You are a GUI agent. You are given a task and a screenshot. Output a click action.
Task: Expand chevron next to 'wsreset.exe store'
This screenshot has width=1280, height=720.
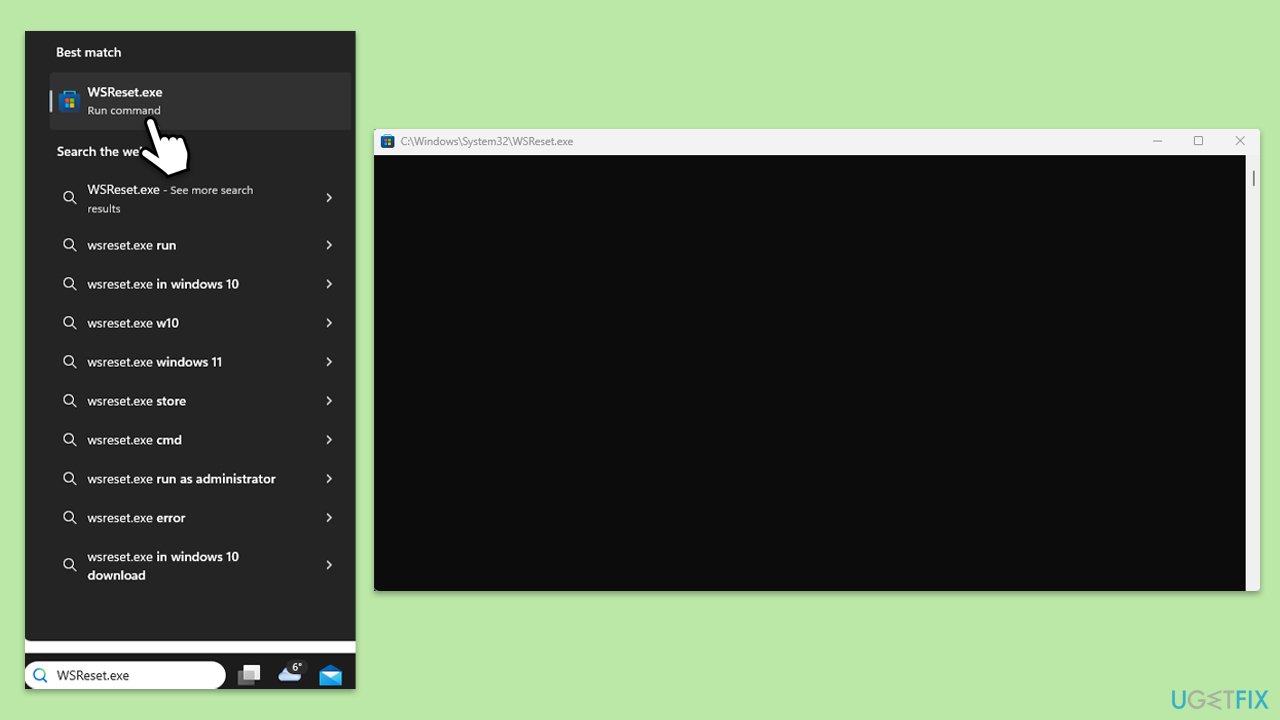(x=329, y=401)
